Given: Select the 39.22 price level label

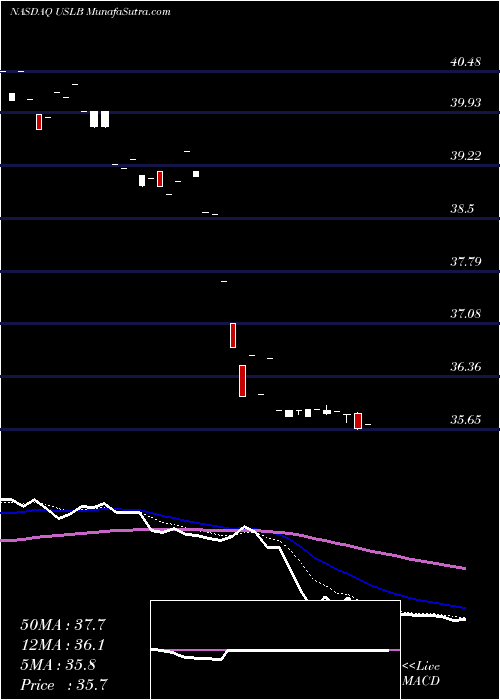Looking at the screenshot, I should pos(465,156).
